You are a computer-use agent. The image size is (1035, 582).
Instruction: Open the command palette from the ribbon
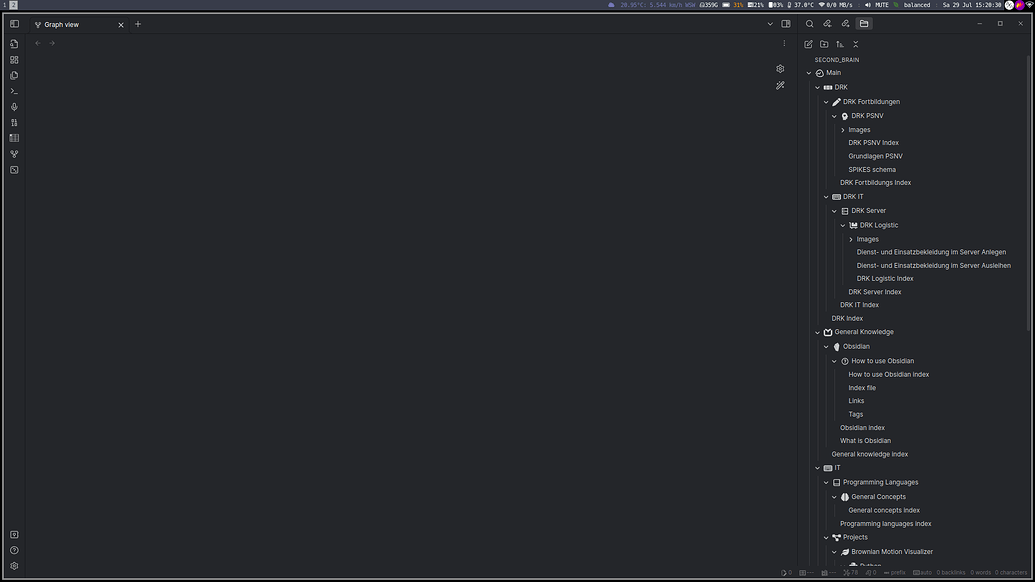pyautogui.click(x=14, y=91)
